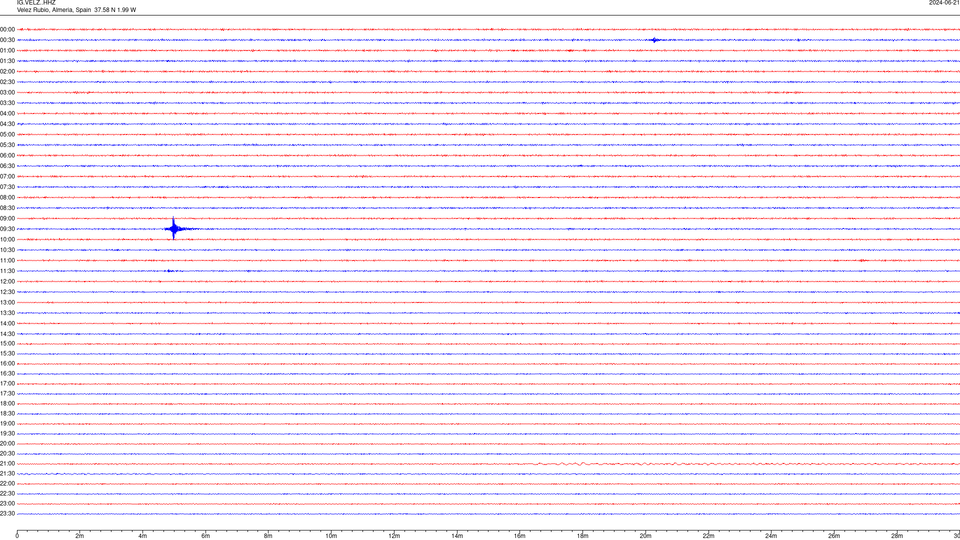Viewport: 960px width, 540px height.
Task: Click the 07:30 time label
Action: tap(7, 187)
